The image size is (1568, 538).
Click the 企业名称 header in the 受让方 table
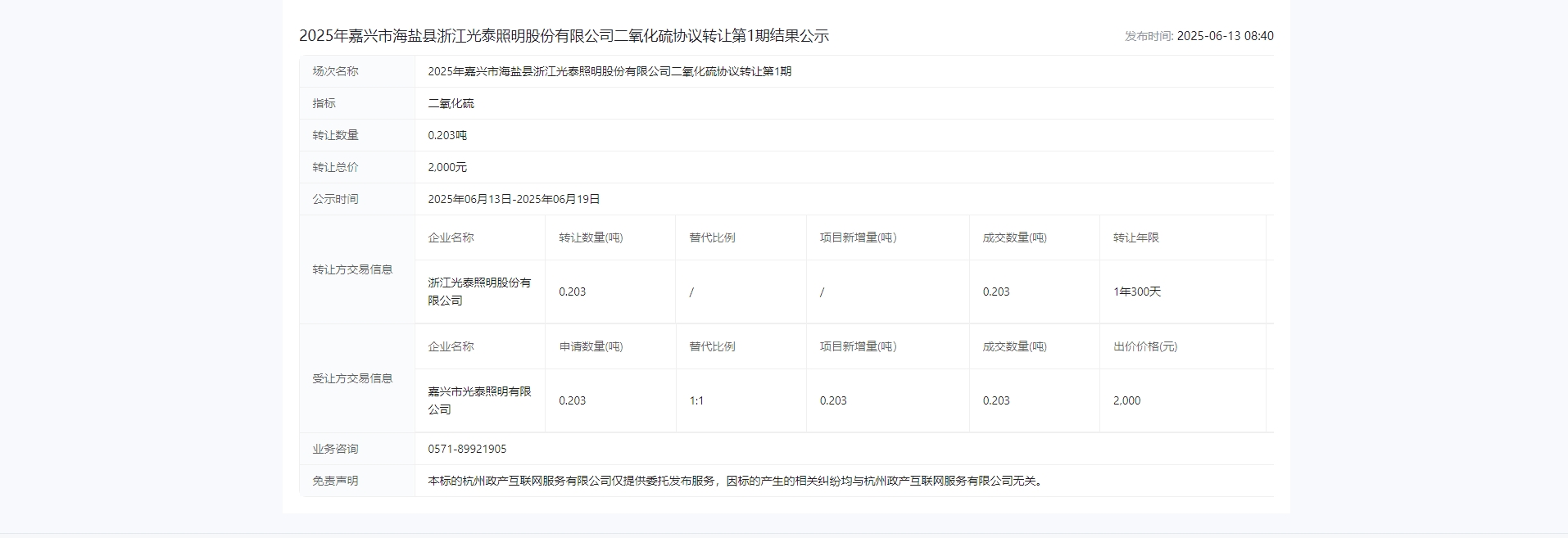pos(451,346)
